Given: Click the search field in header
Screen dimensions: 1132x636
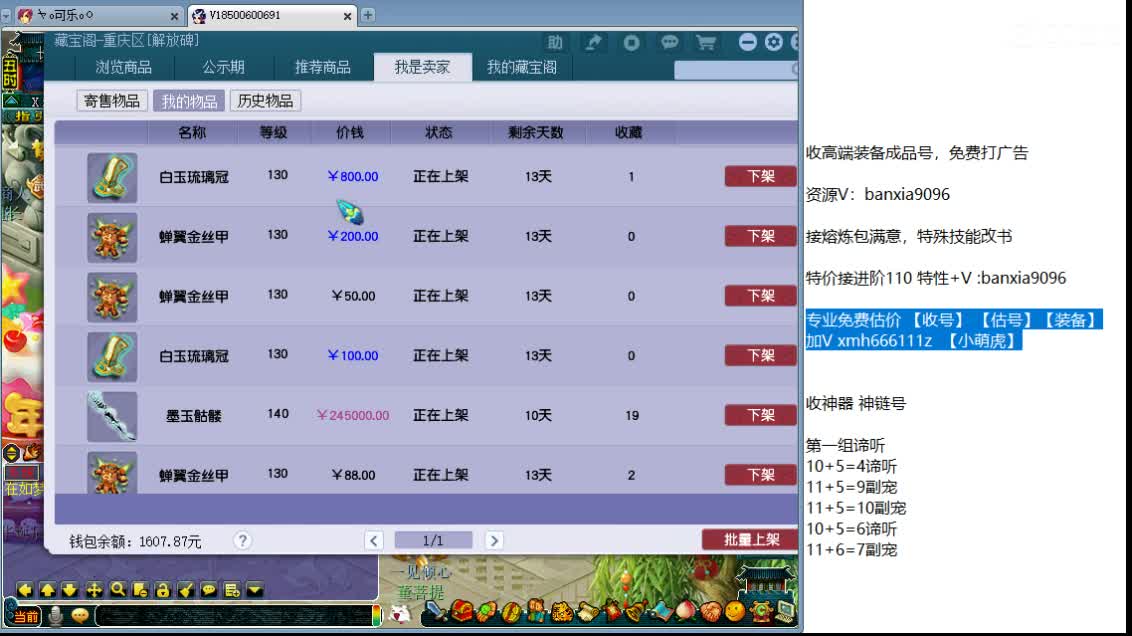Looking at the screenshot, I should 736,69.
